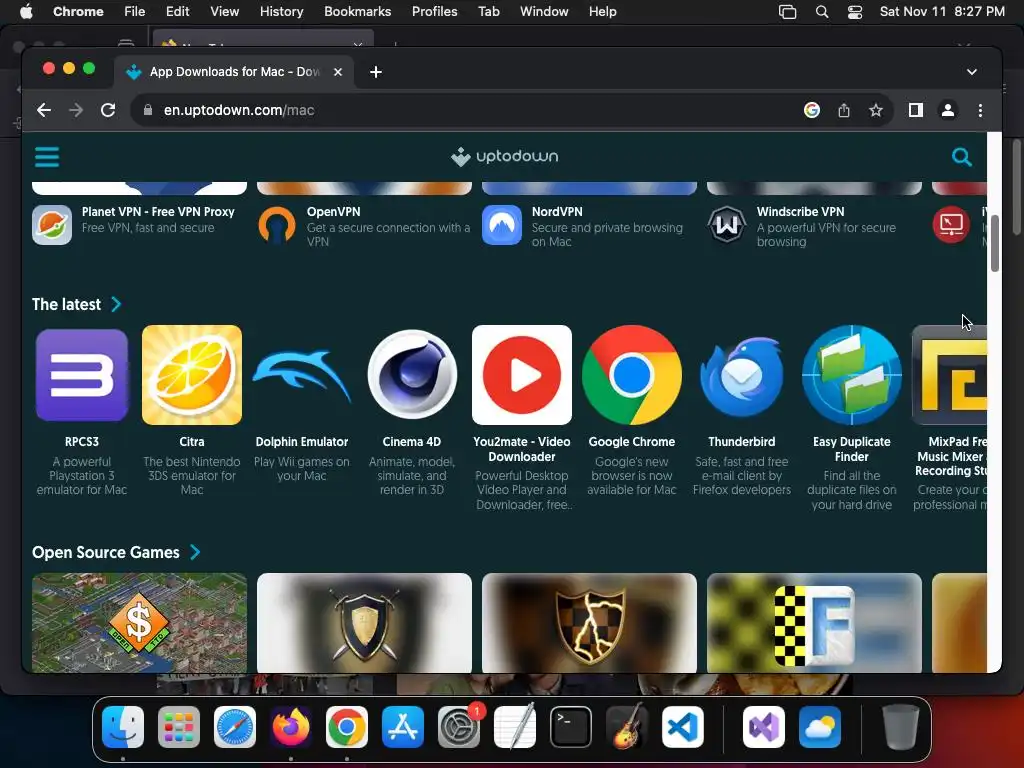Bookmark this page with the star
This screenshot has height=768, width=1024.
click(x=876, y=110)
